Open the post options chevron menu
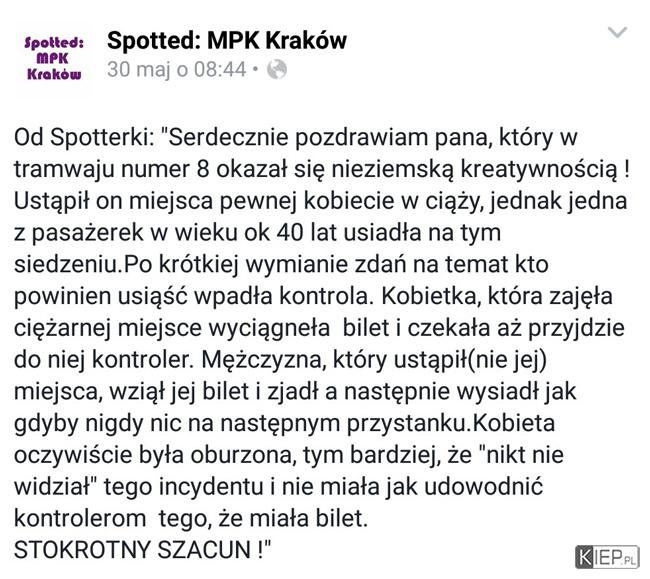650x579 pixels. (x=617, y=32)
